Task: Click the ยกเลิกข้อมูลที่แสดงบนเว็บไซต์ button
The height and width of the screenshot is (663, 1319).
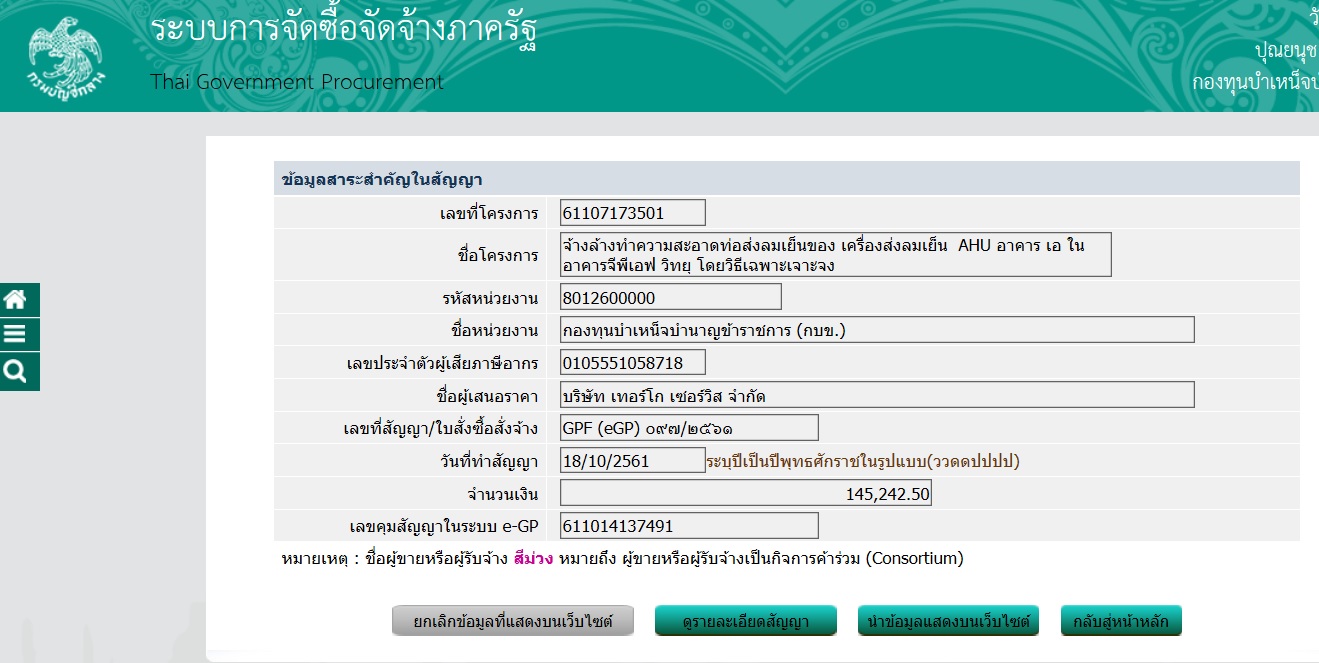Action: click(514, 621)
